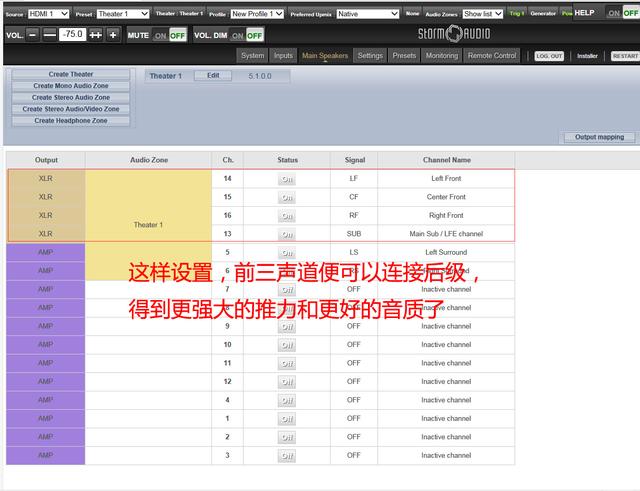Open the Preferred Upmix dropdown showing Native
640x491 pixels.
(368, 14)
